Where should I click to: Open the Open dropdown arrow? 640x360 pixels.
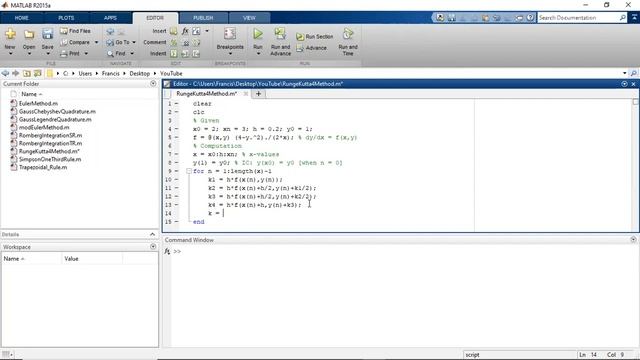pyautogui.click(x=29, y=54)
